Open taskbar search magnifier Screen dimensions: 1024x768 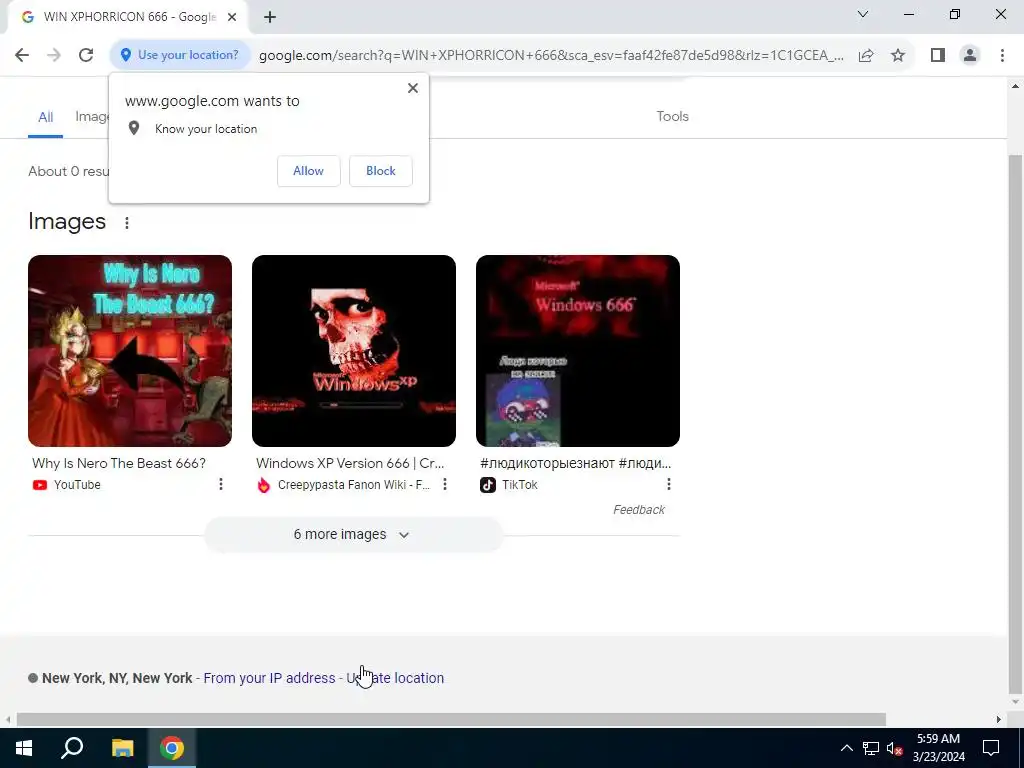[x=72, y=748]
